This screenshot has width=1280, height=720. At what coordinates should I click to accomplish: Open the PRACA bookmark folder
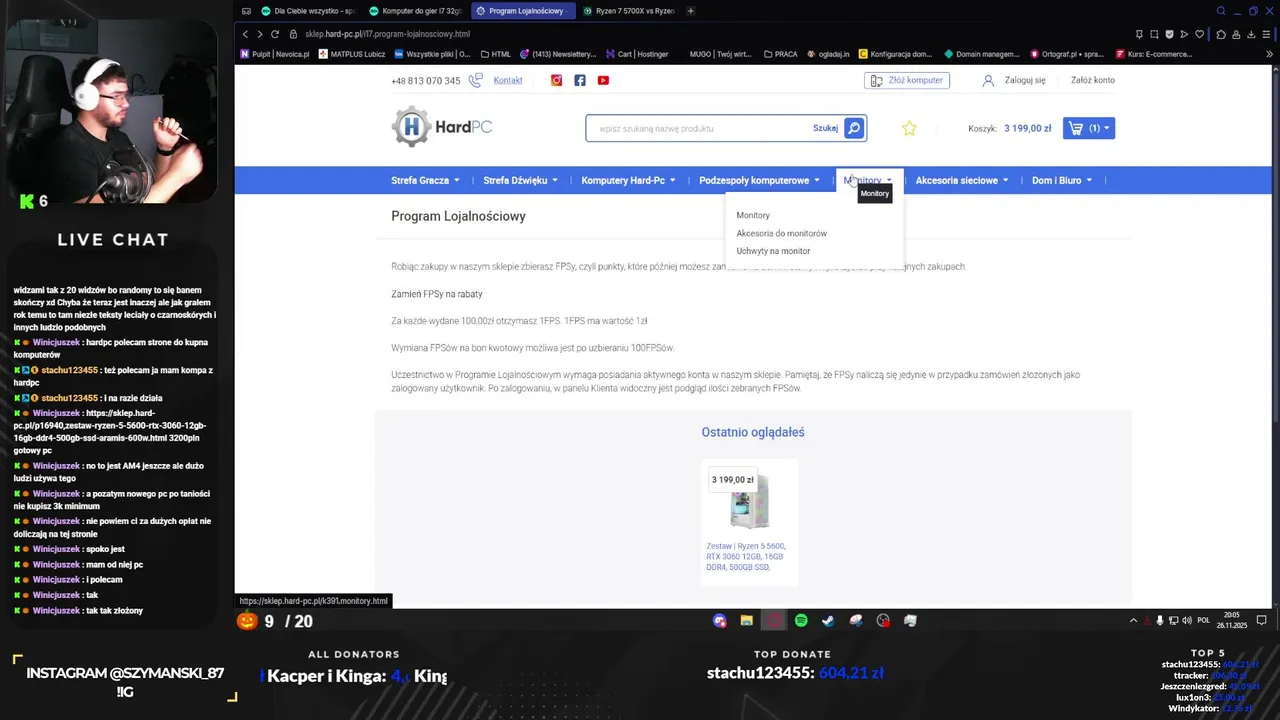(780, 54)
